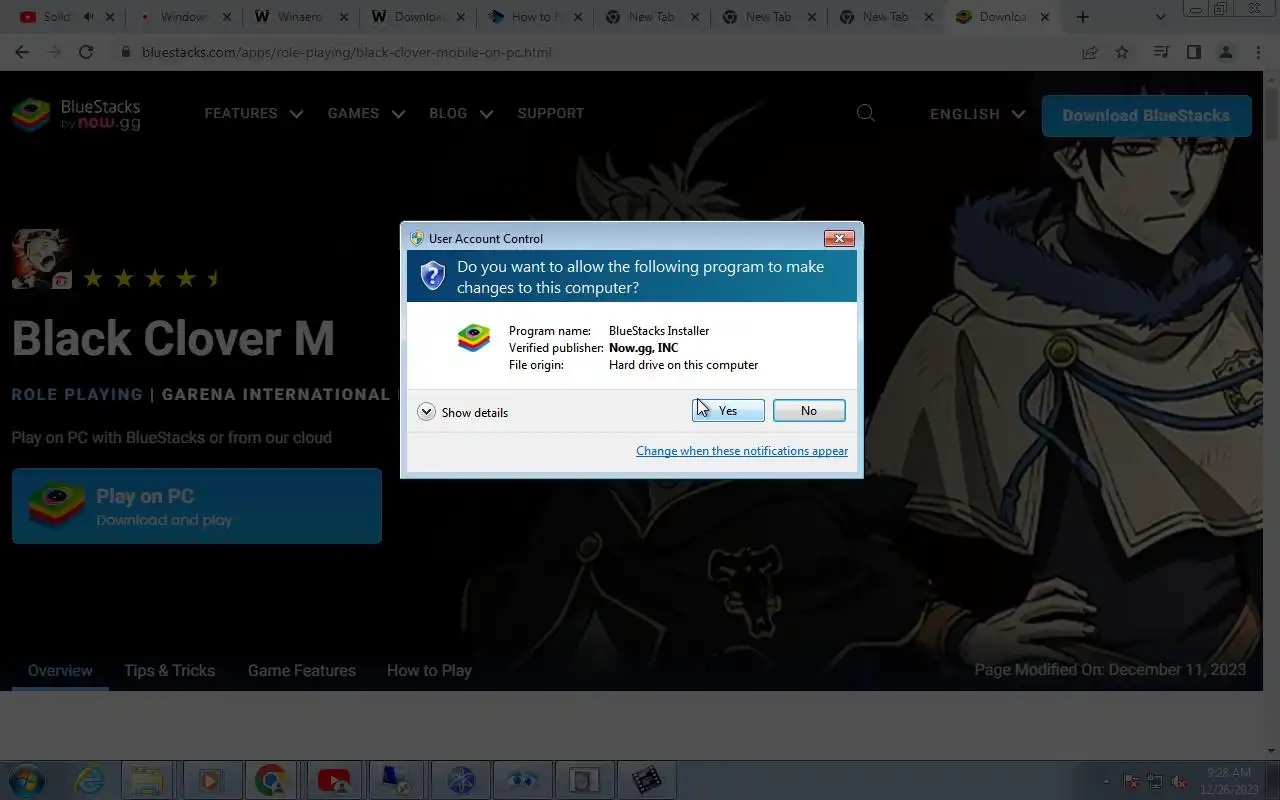Click No in User Account Control dialog

coord(809,411)
